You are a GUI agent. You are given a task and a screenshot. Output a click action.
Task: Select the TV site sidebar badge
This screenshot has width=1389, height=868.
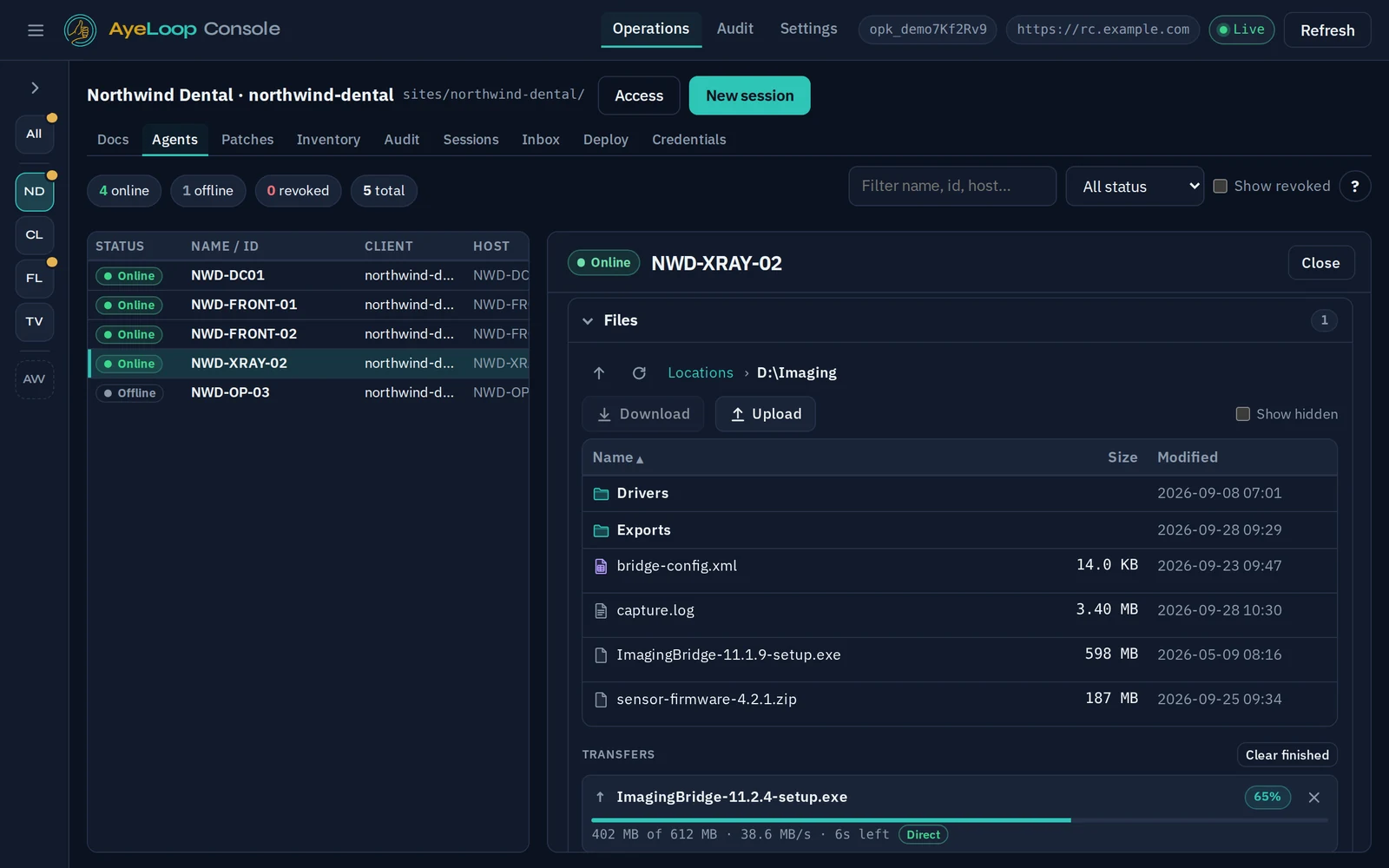(35, 321)
